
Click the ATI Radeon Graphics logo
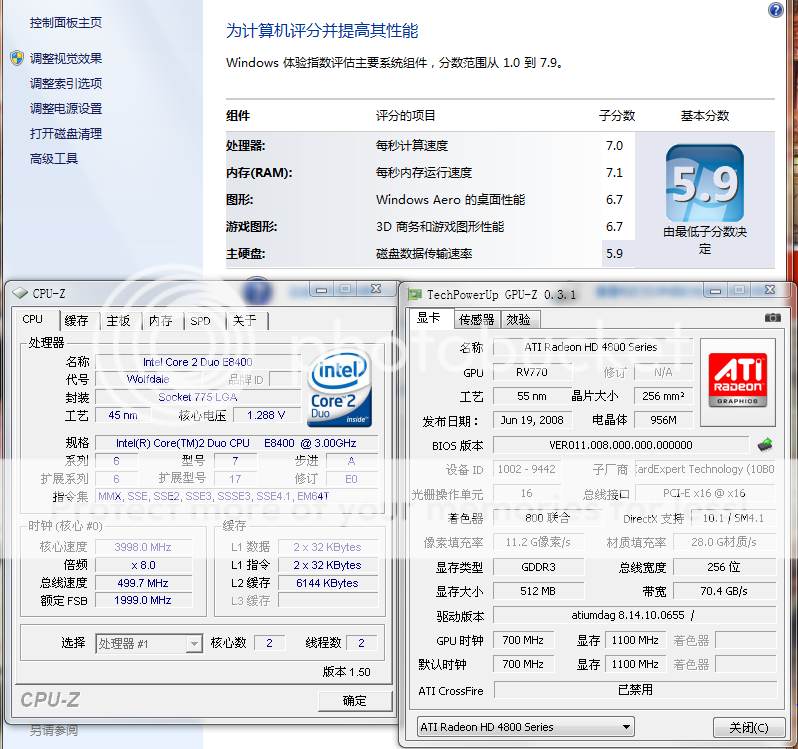(738, 382)
